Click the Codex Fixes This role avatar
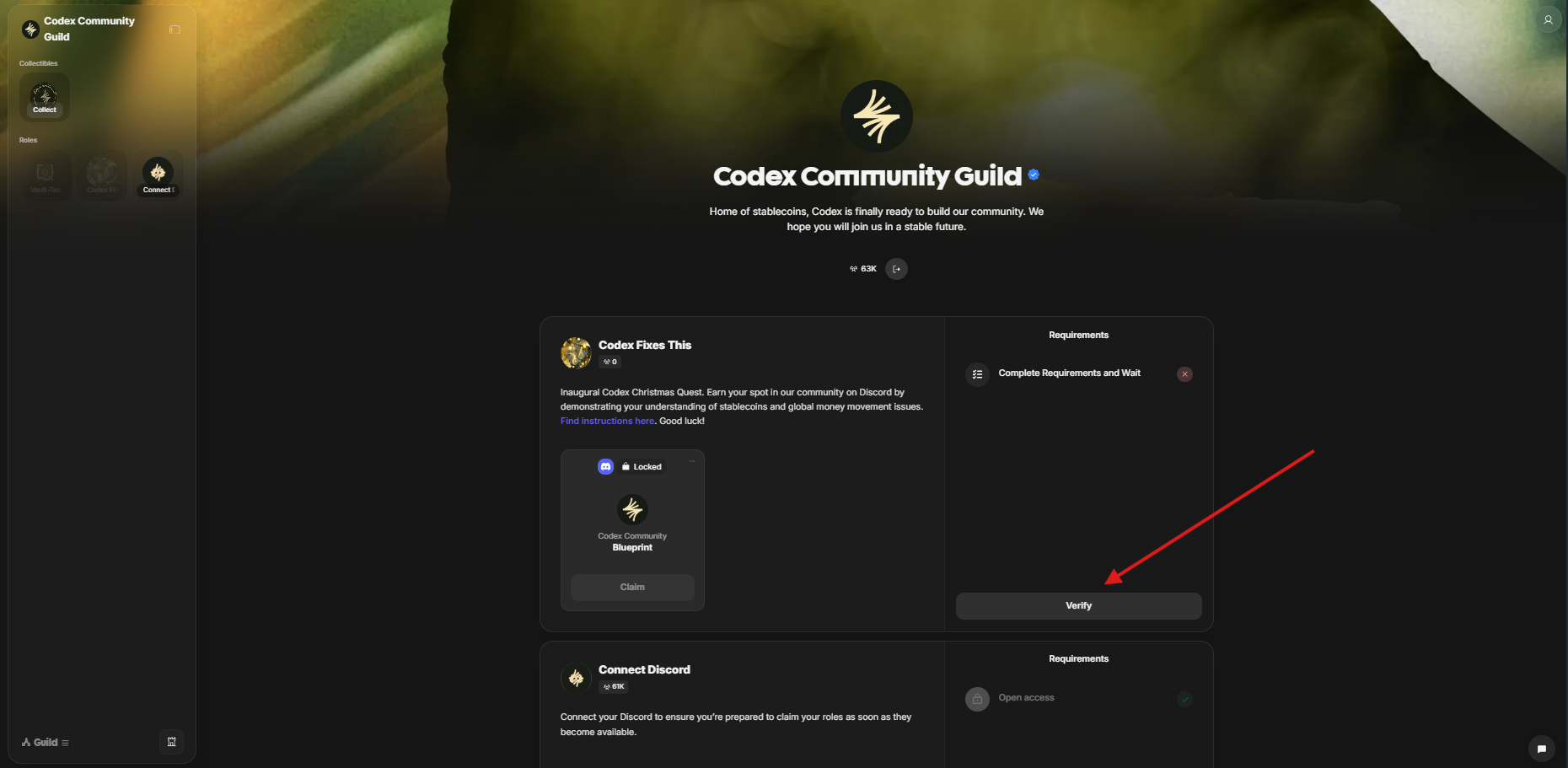Viewport: 1568px width, 768px height. [576, 352]
